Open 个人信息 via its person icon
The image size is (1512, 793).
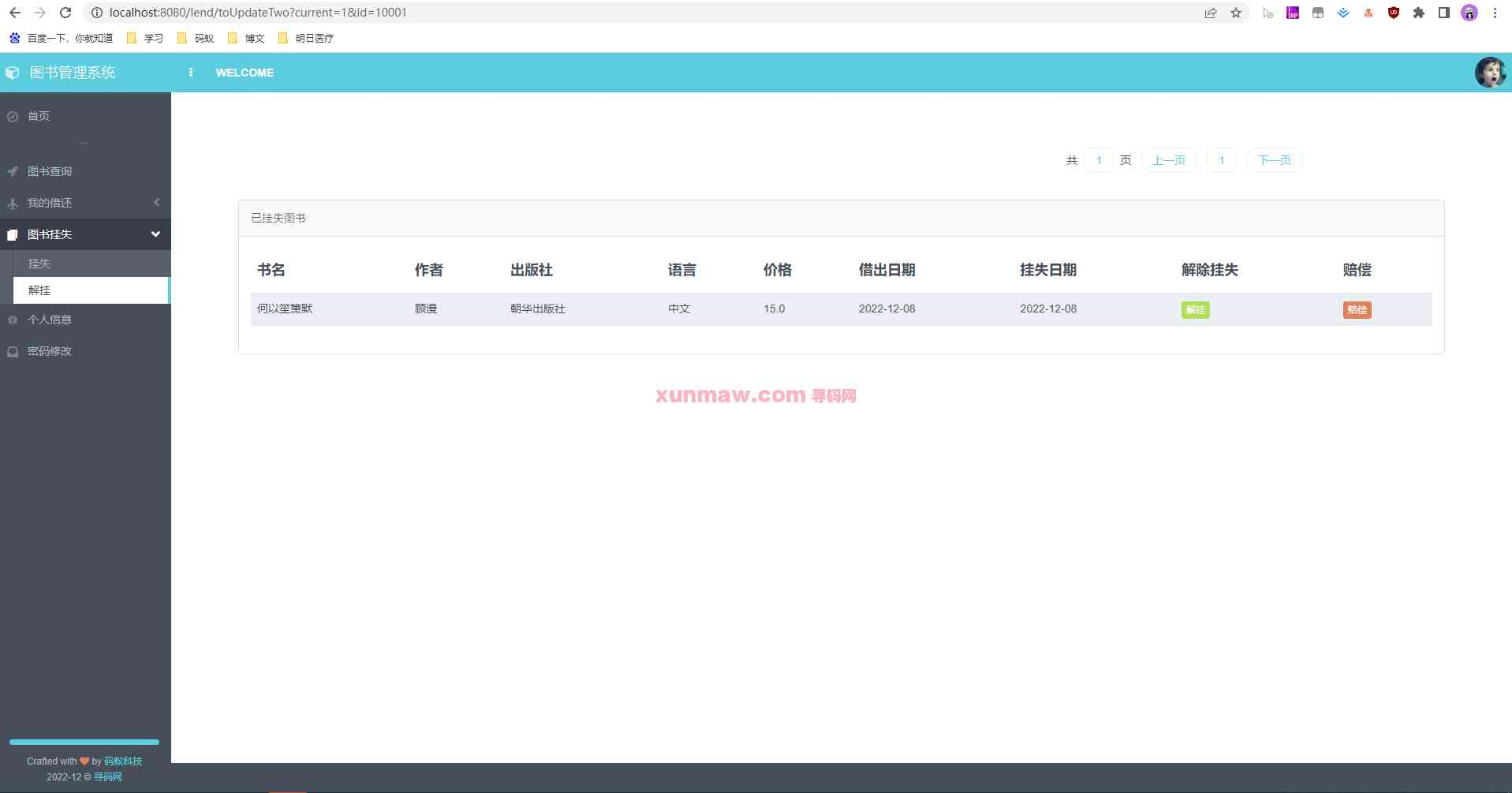click(x=12, y=320)
